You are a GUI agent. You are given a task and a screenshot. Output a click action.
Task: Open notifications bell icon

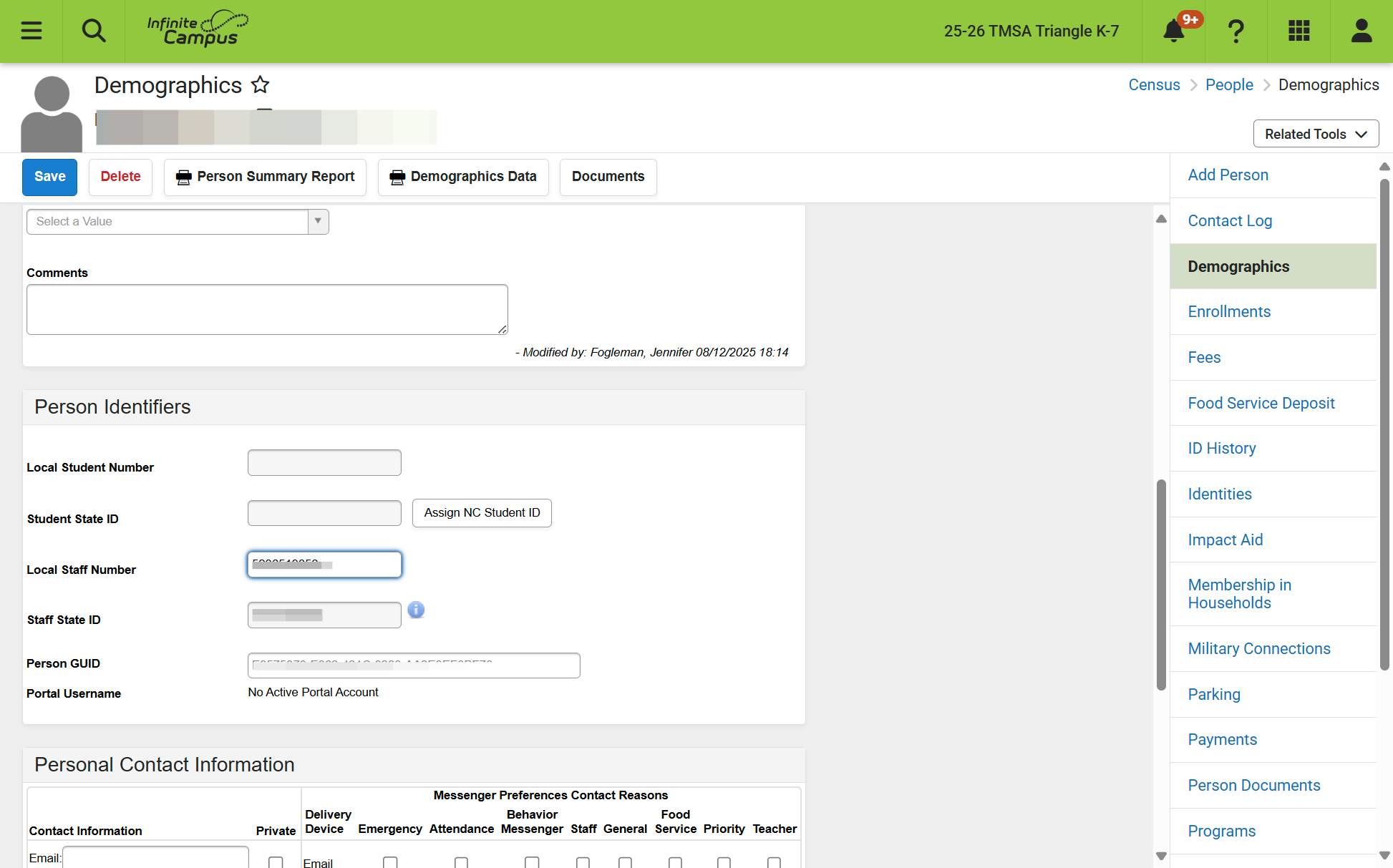pos(1173,31)
